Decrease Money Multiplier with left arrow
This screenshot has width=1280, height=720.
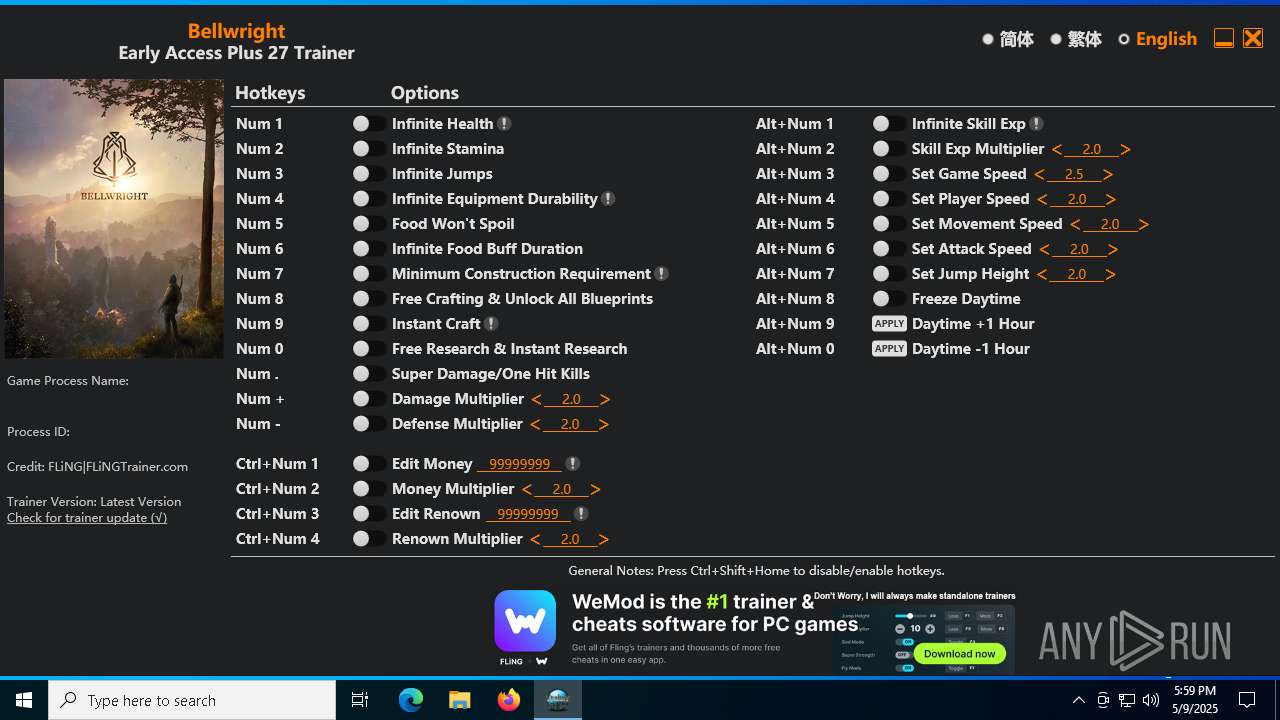527,490
